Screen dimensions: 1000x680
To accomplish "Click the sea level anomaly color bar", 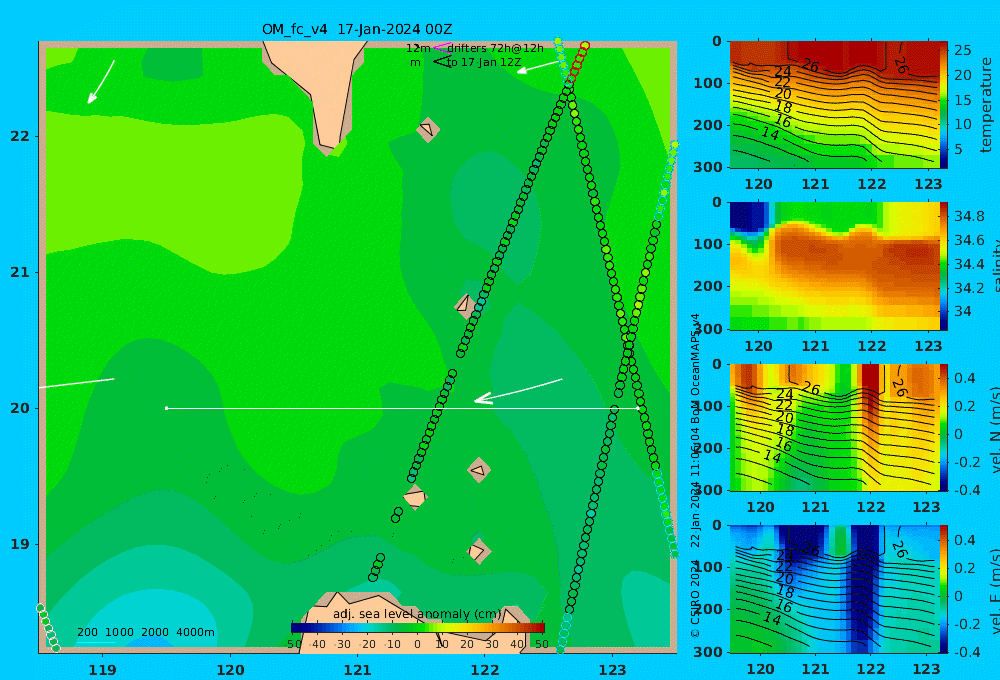I will tap(418, 628).
